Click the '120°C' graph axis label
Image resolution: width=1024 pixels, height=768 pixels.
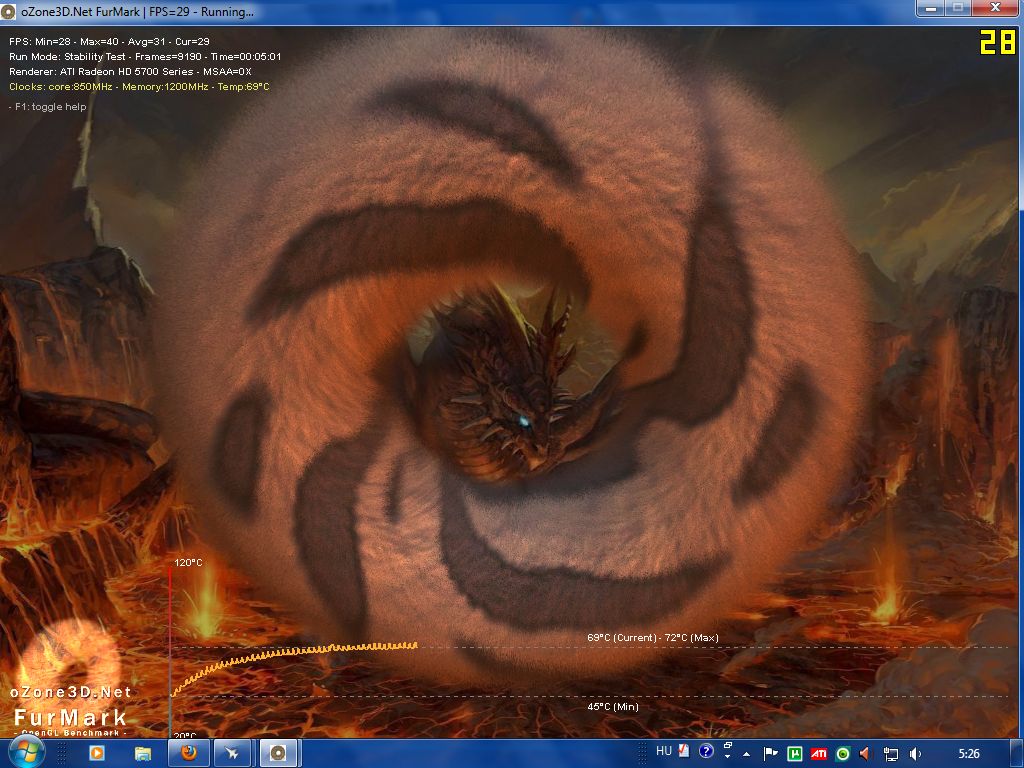tap(188, 562)
